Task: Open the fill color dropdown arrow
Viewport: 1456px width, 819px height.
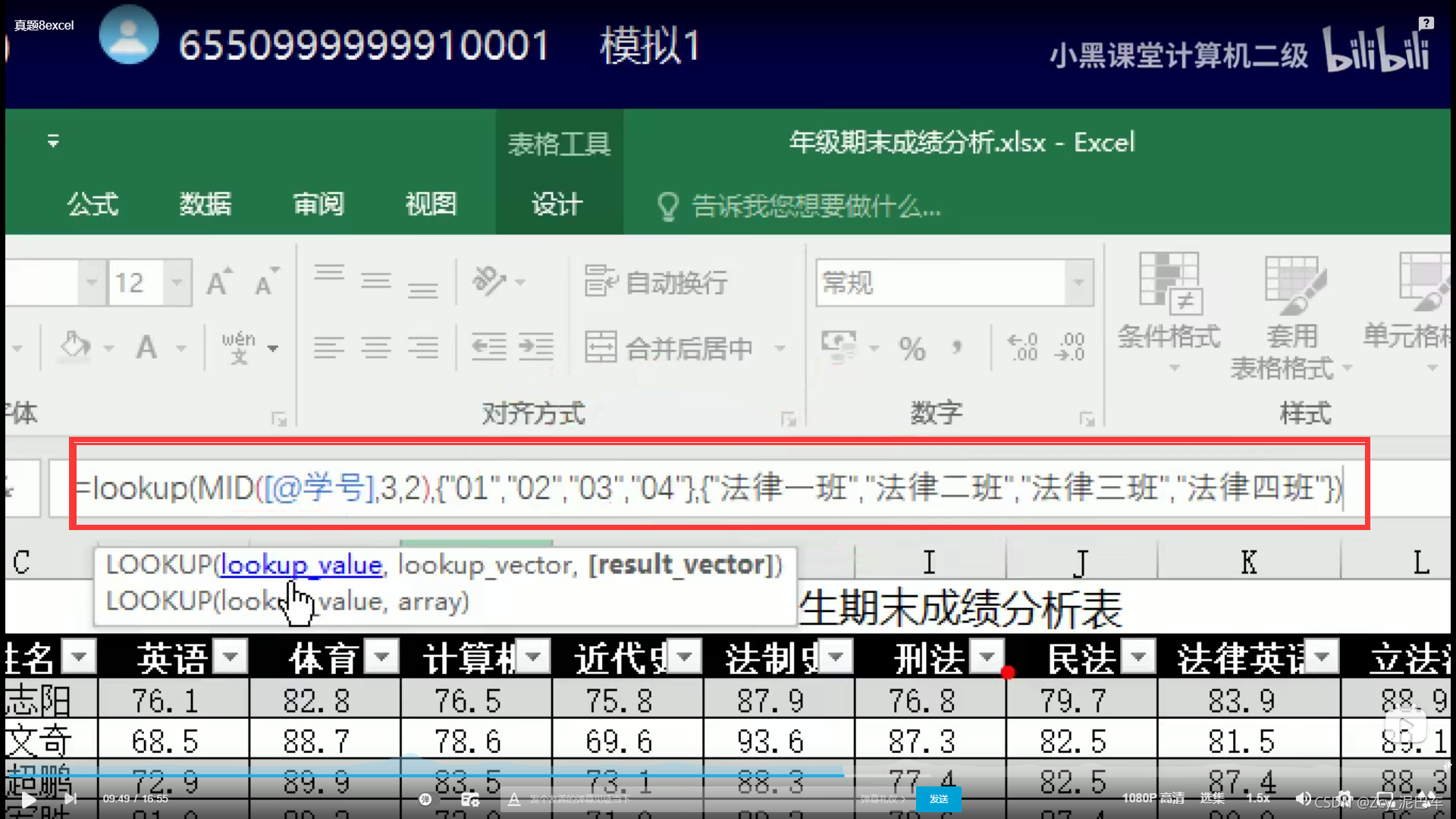Action: point(109,349)
